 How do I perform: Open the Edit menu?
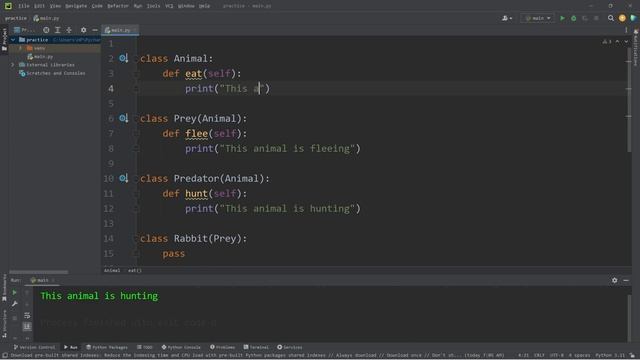click(x=39, y=6)
